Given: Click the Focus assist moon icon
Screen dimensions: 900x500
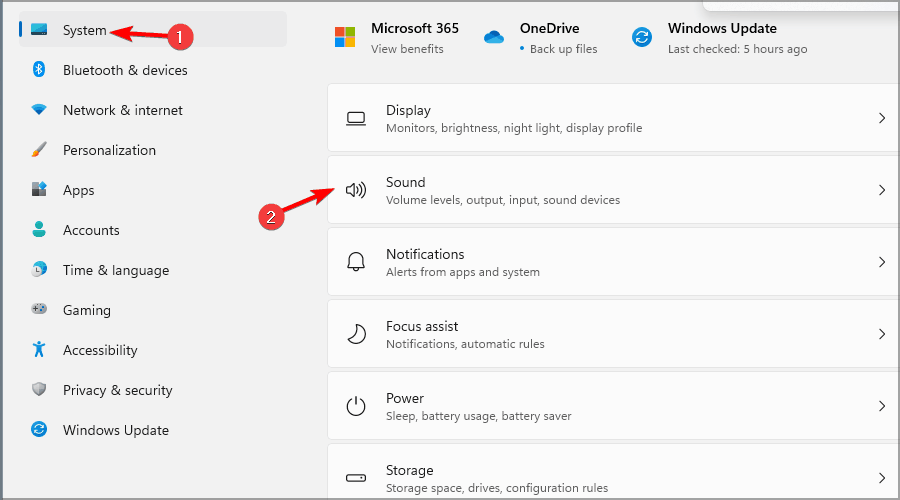Looking at the screenshot, I should tap(356, 334).
